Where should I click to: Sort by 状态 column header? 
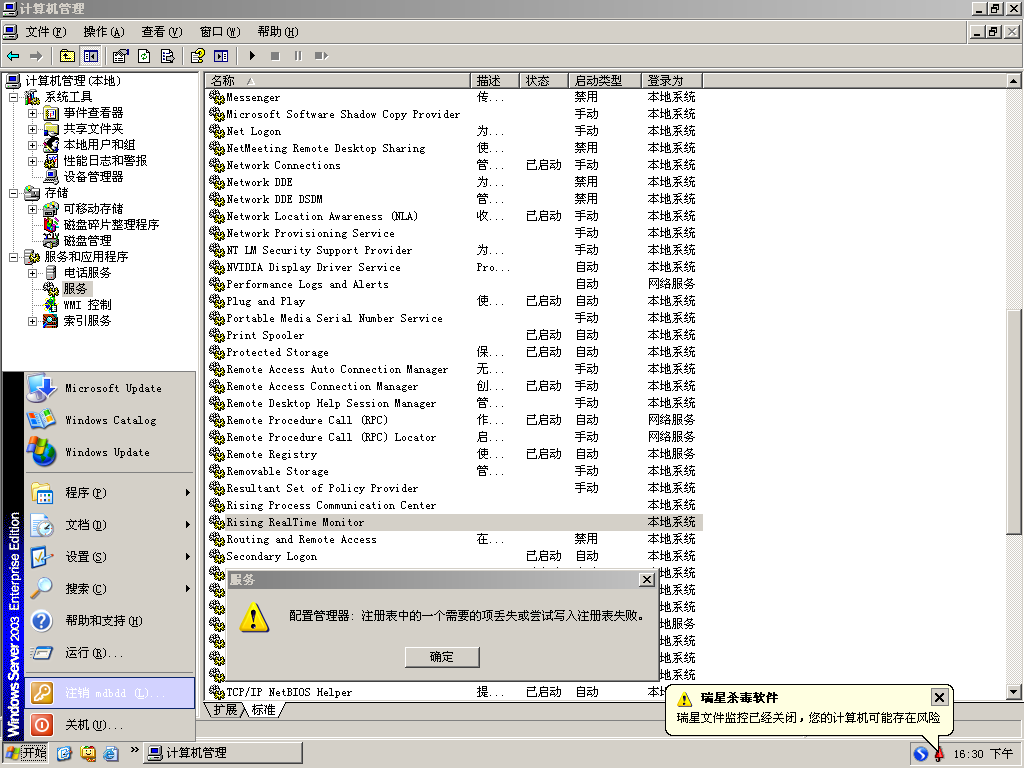(544, 81)
